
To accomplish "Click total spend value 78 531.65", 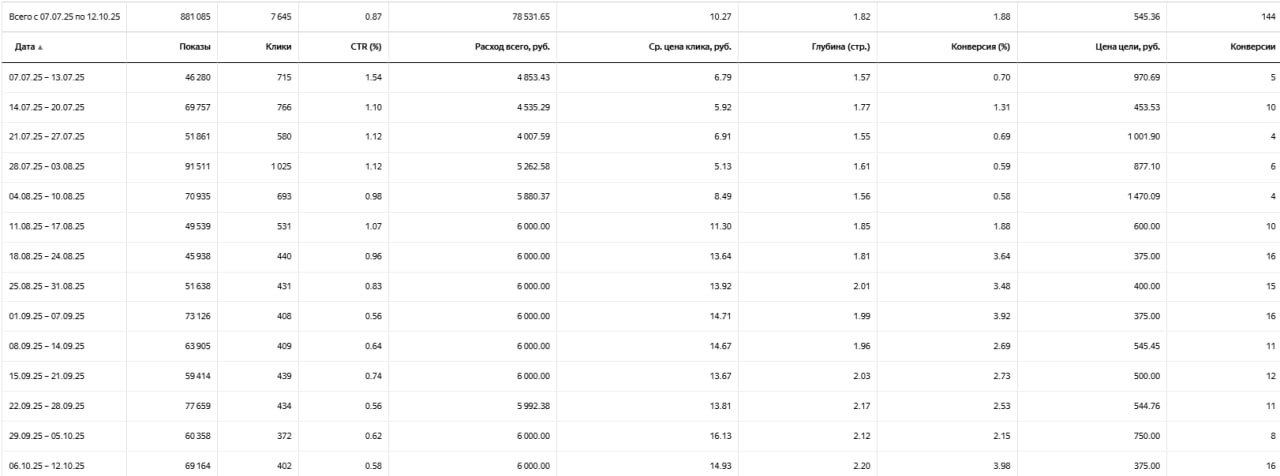I will click(x=530, y=16).
